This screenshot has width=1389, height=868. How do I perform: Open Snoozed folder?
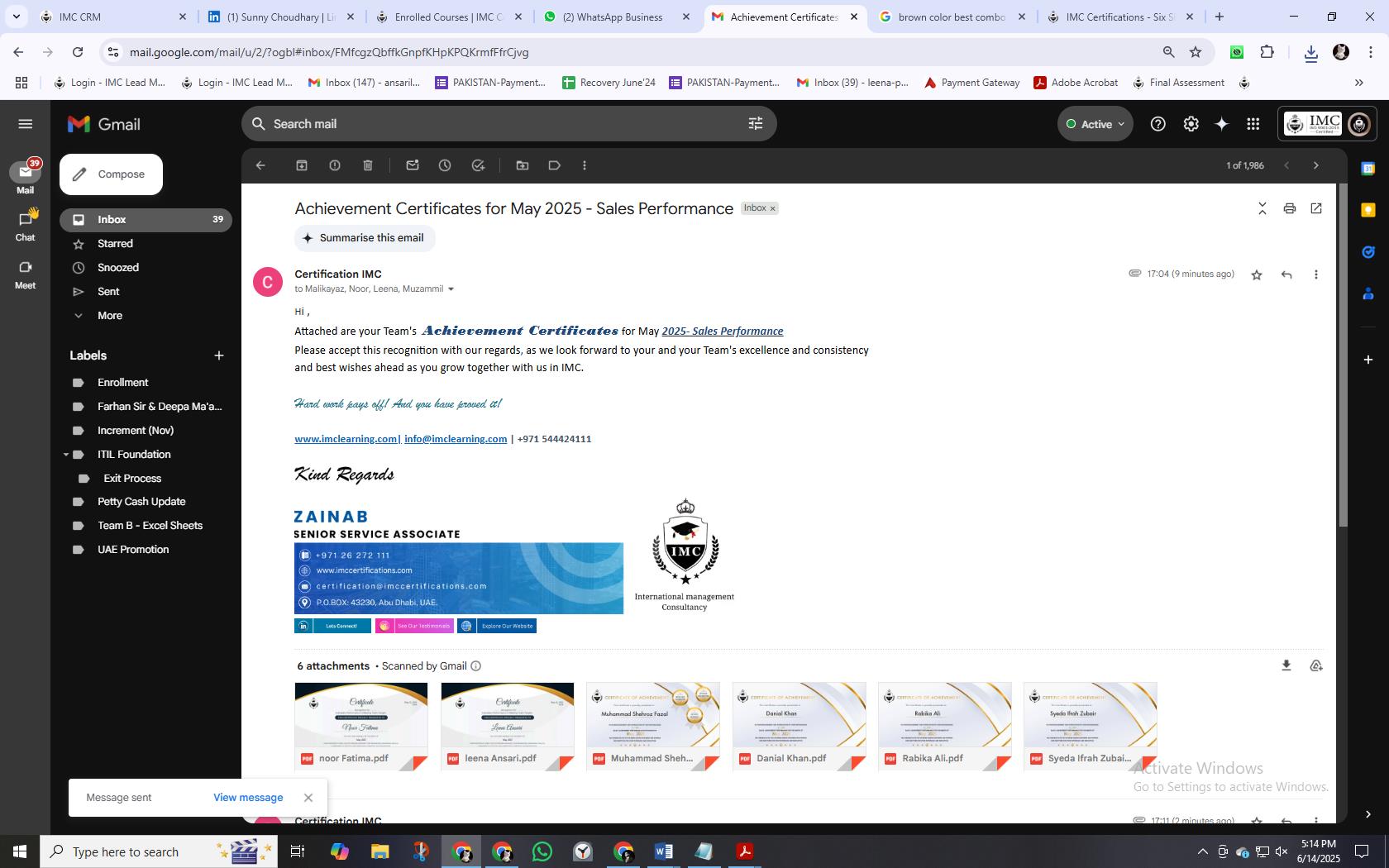[x=118, y=268]
